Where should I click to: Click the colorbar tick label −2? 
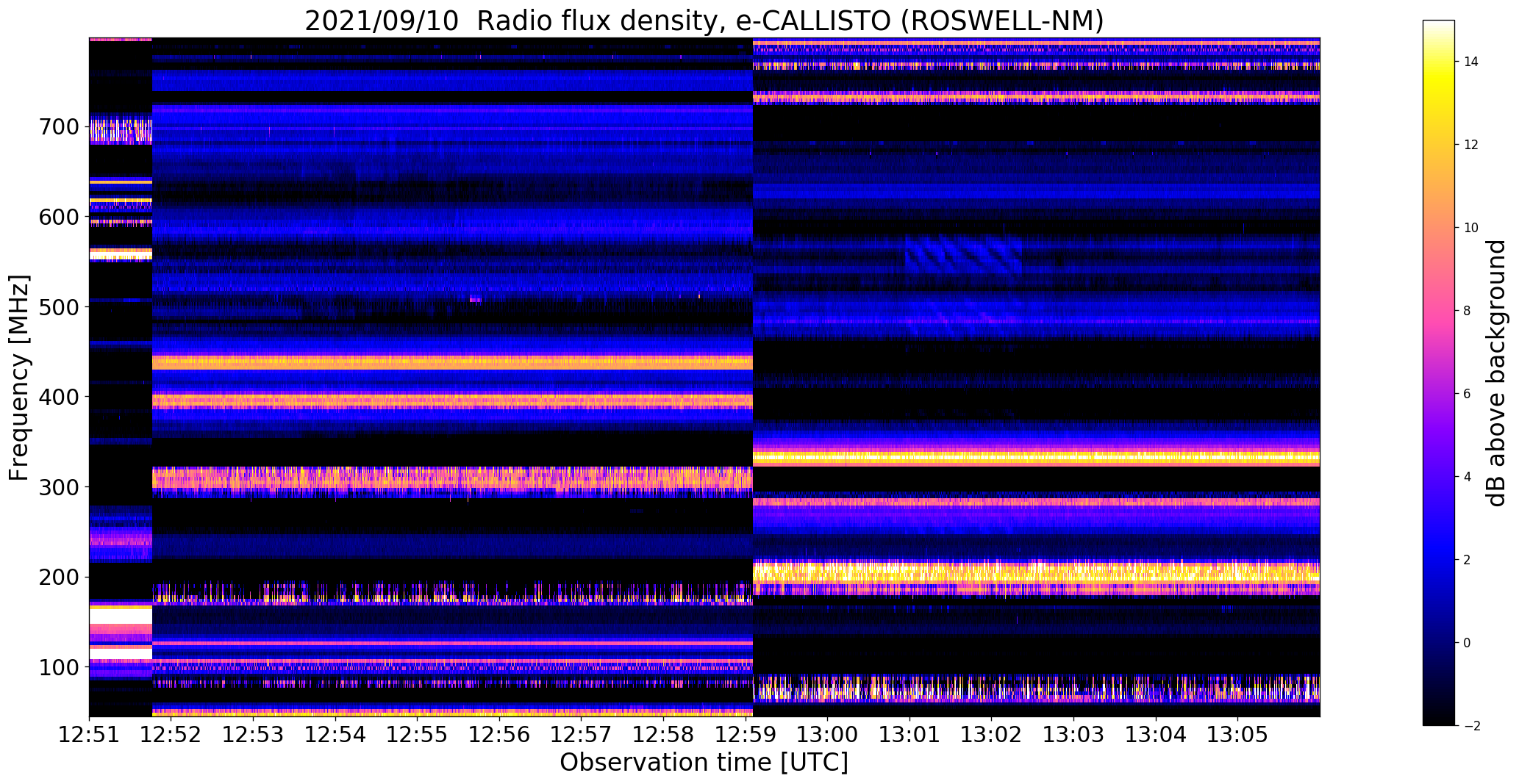(1470, 726)
